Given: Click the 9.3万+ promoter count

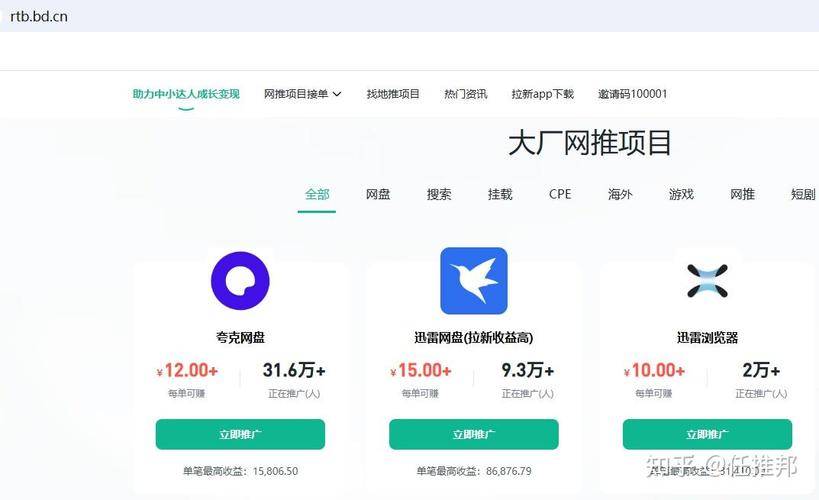Looking at the screenshot, I should 528,370.
